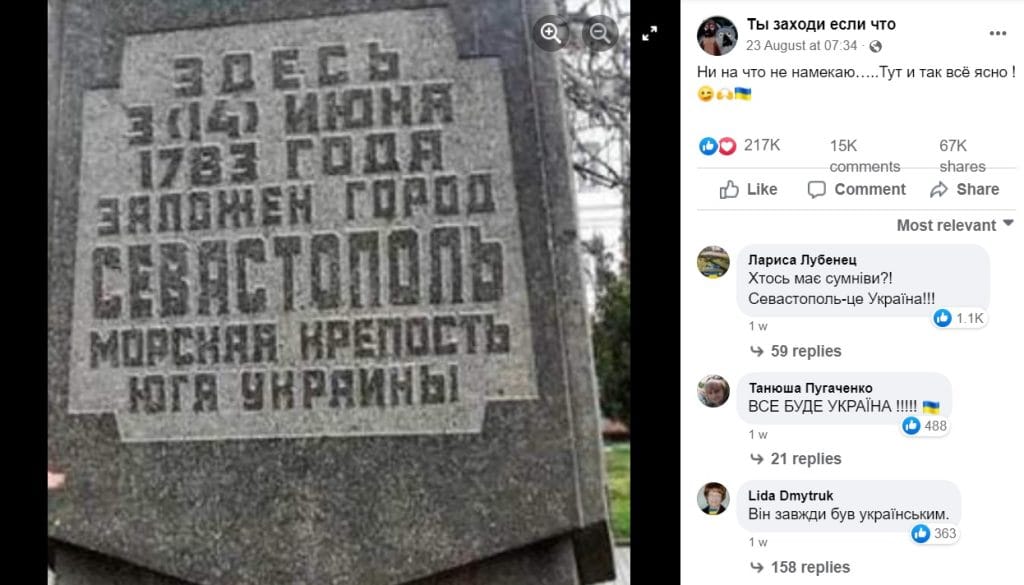Viewport: 1024px width, 585px height.
Task: Open the post options three-dot menu
Action: [997, 33]
